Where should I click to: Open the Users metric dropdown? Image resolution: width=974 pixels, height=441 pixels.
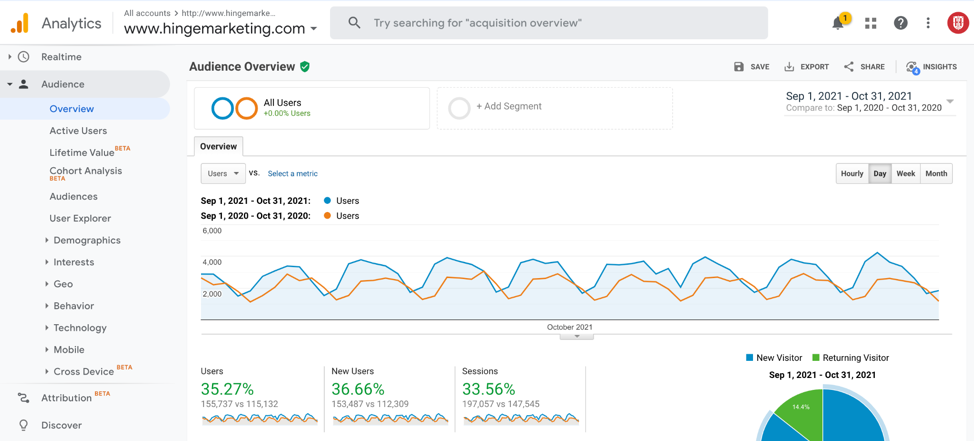tap(223, 174)
